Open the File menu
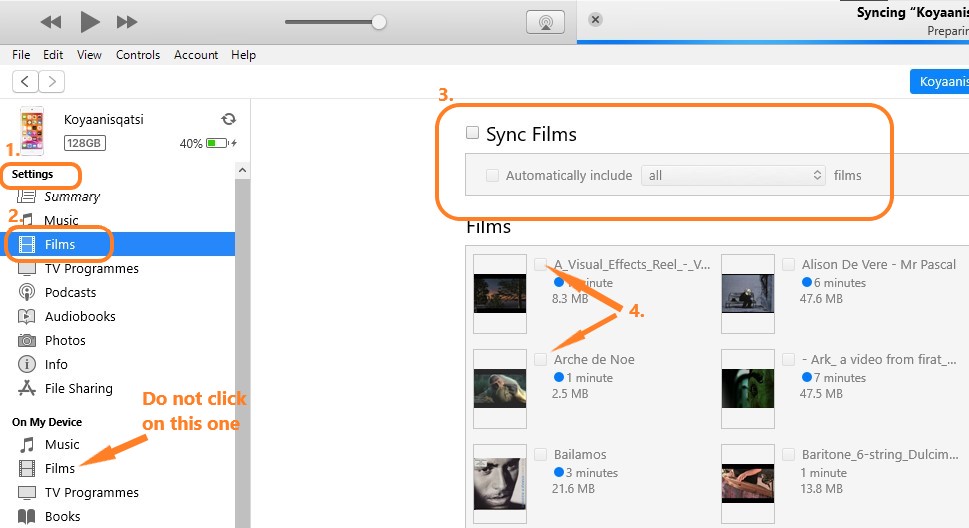Viewport: 969px width, 528px height. [21, 55]
